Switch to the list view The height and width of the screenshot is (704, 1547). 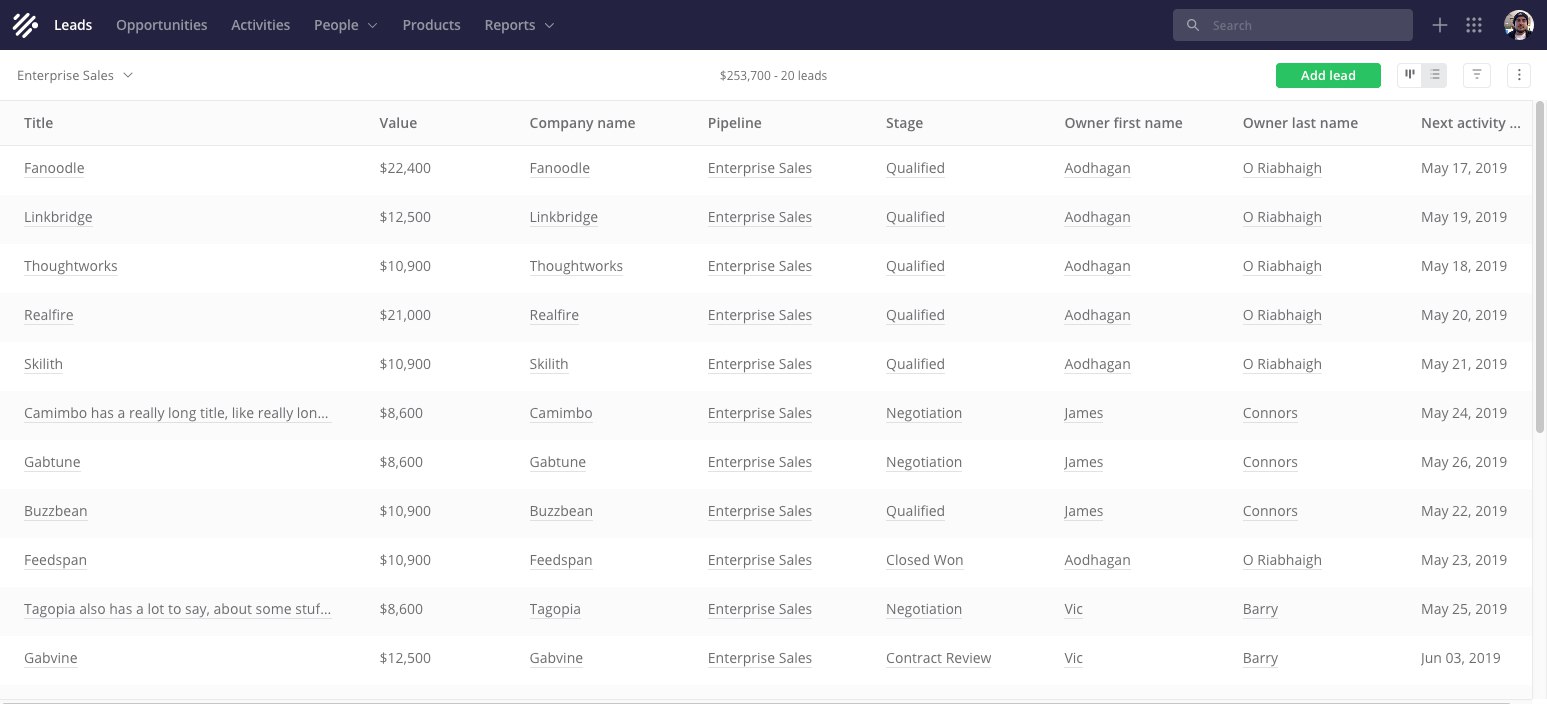point(1434,75)
